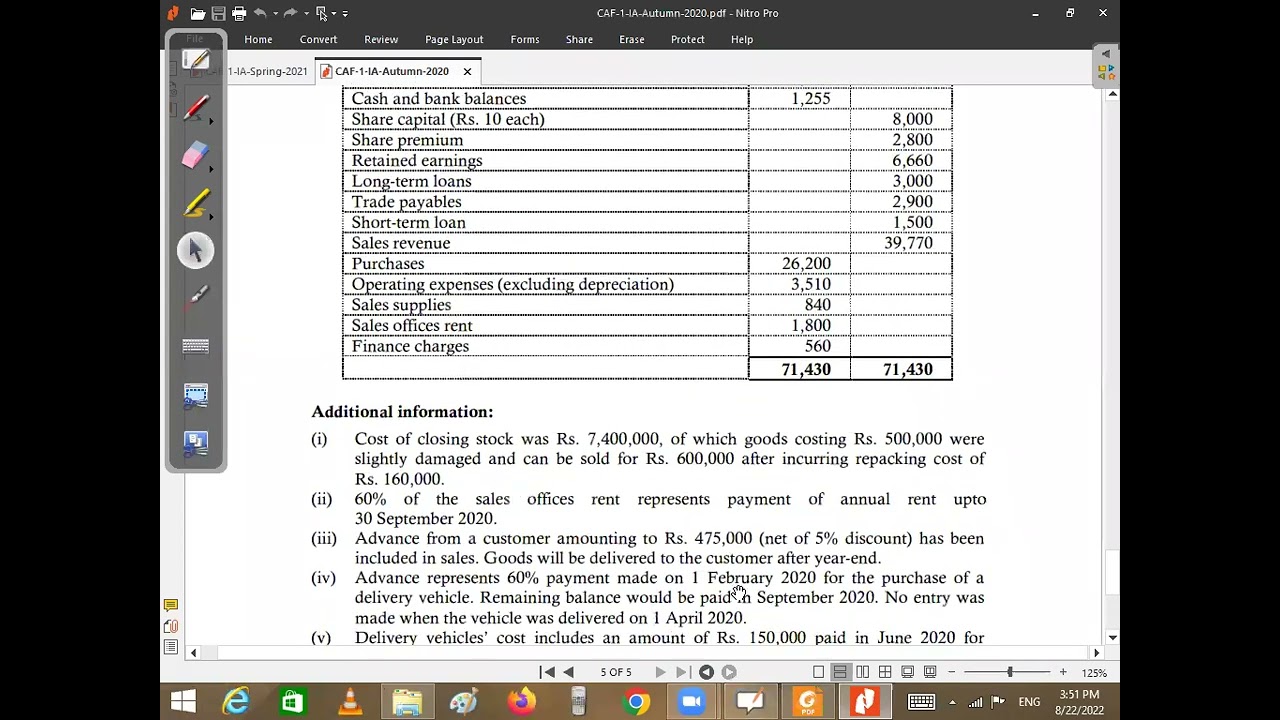Select the mouse pointer tool in annotation toolbar
The width and height of the screenshot is (1280, 720).
click(196, 250)
